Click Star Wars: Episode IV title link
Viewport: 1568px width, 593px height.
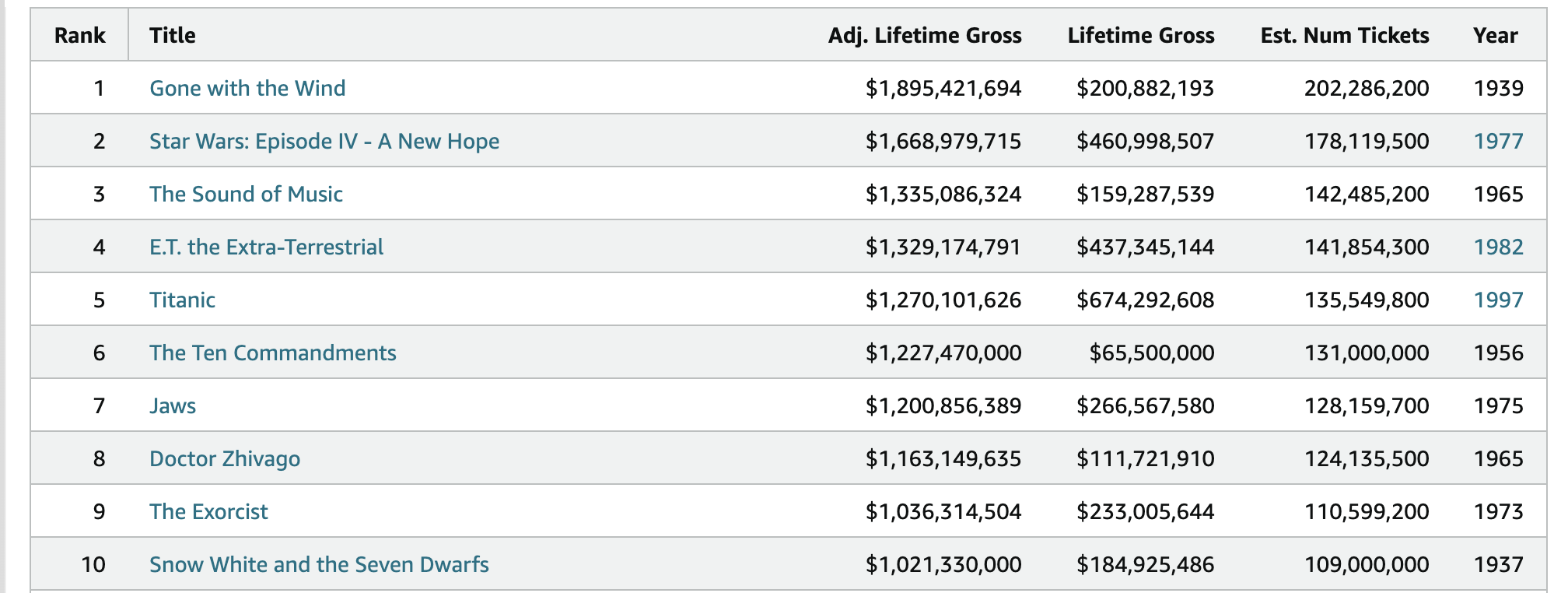324,141
